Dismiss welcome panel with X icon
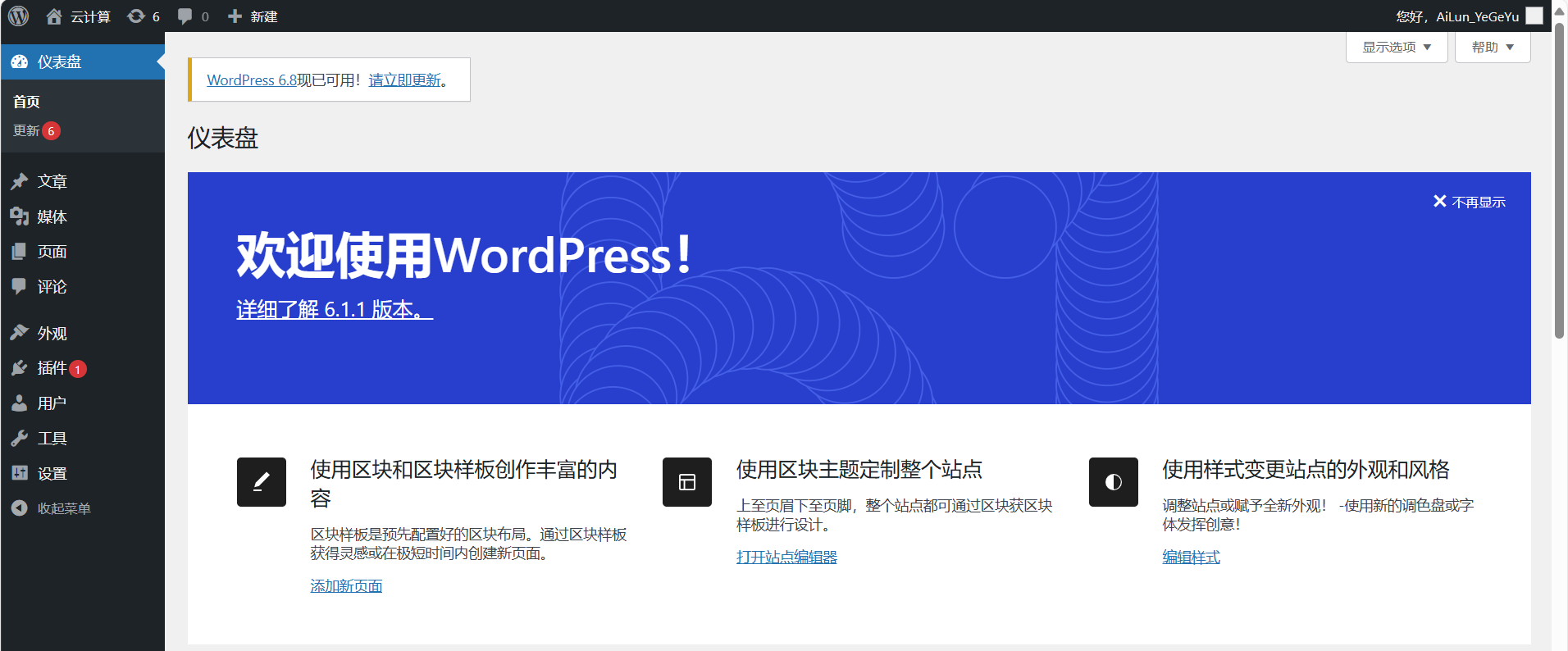 (x=1439, y=202)
